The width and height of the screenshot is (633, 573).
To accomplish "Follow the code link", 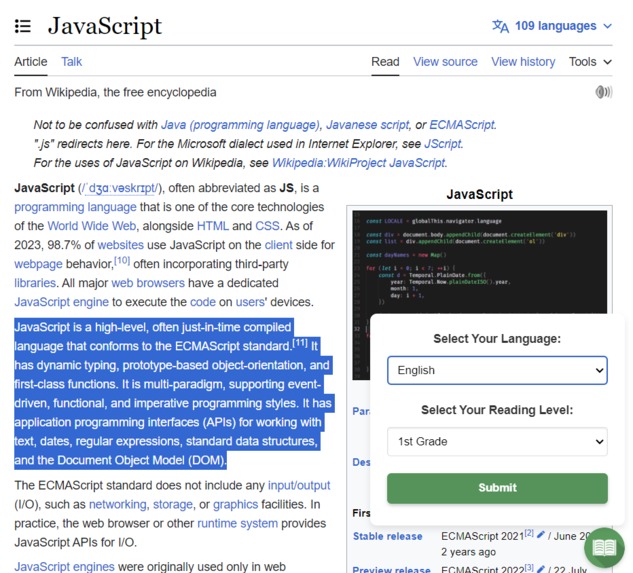I will (203, 302).
